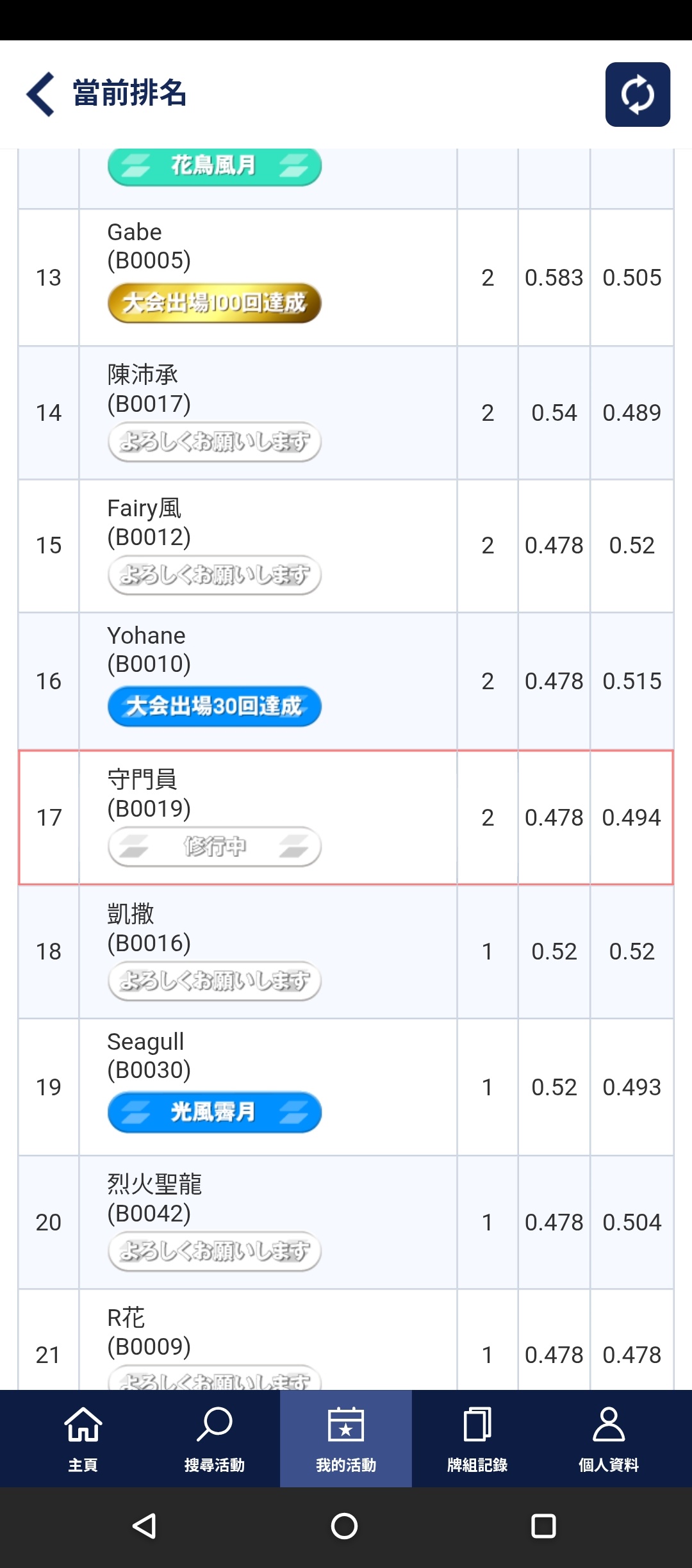692x1568 pixels.
Task: Open the Fairy風 (B0012) entry
Action: click(346, 546)
